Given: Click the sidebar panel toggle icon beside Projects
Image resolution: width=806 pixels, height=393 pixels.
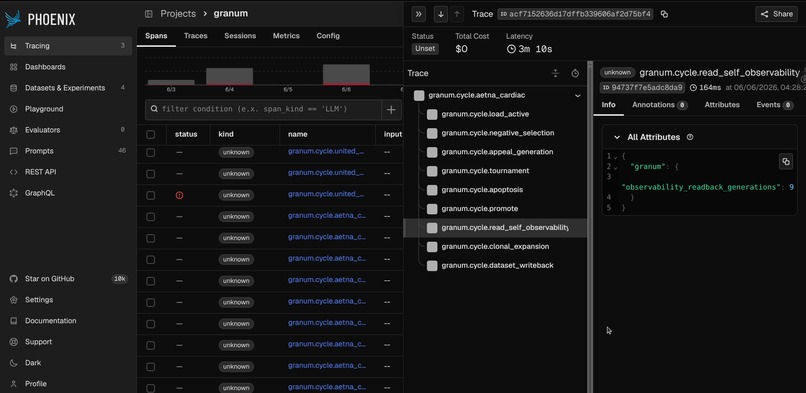Looking at the screenshot, I should point(149,14).
